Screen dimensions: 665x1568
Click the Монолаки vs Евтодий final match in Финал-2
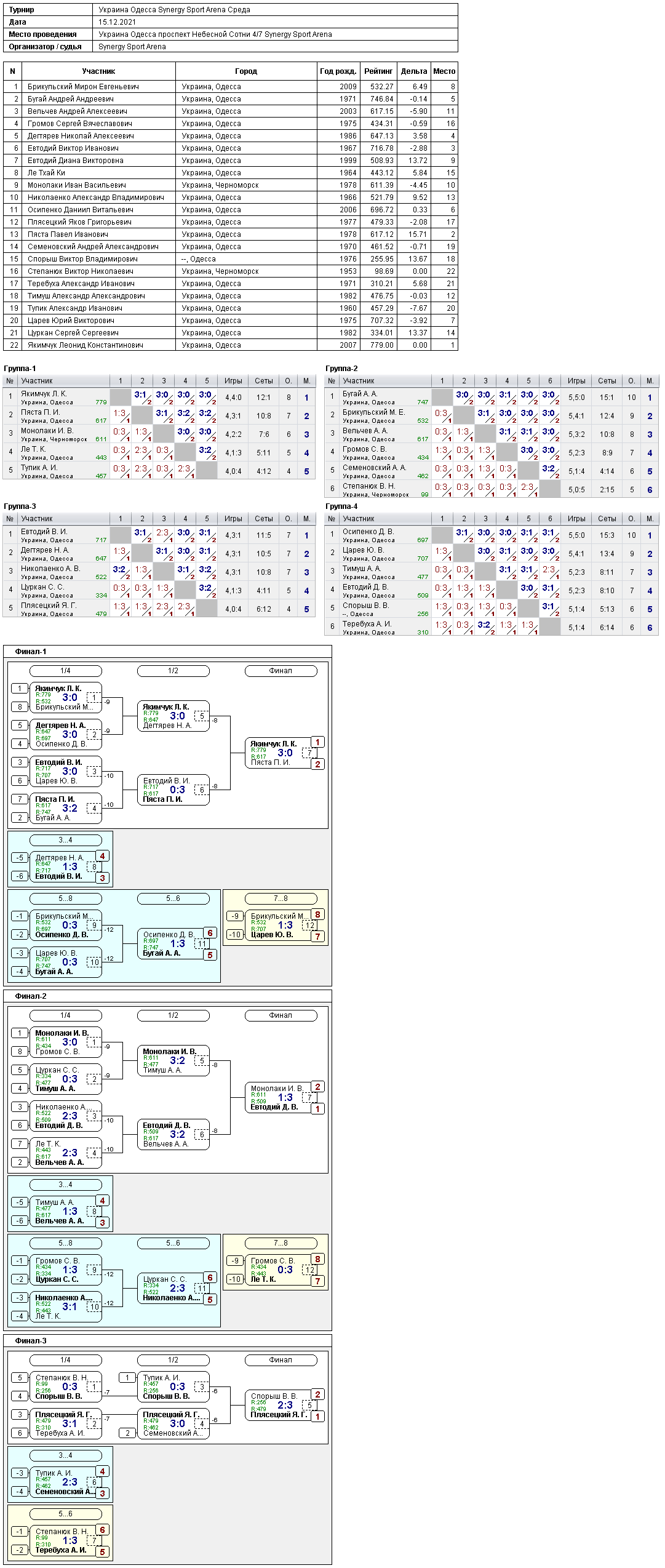click(281, 1098)
